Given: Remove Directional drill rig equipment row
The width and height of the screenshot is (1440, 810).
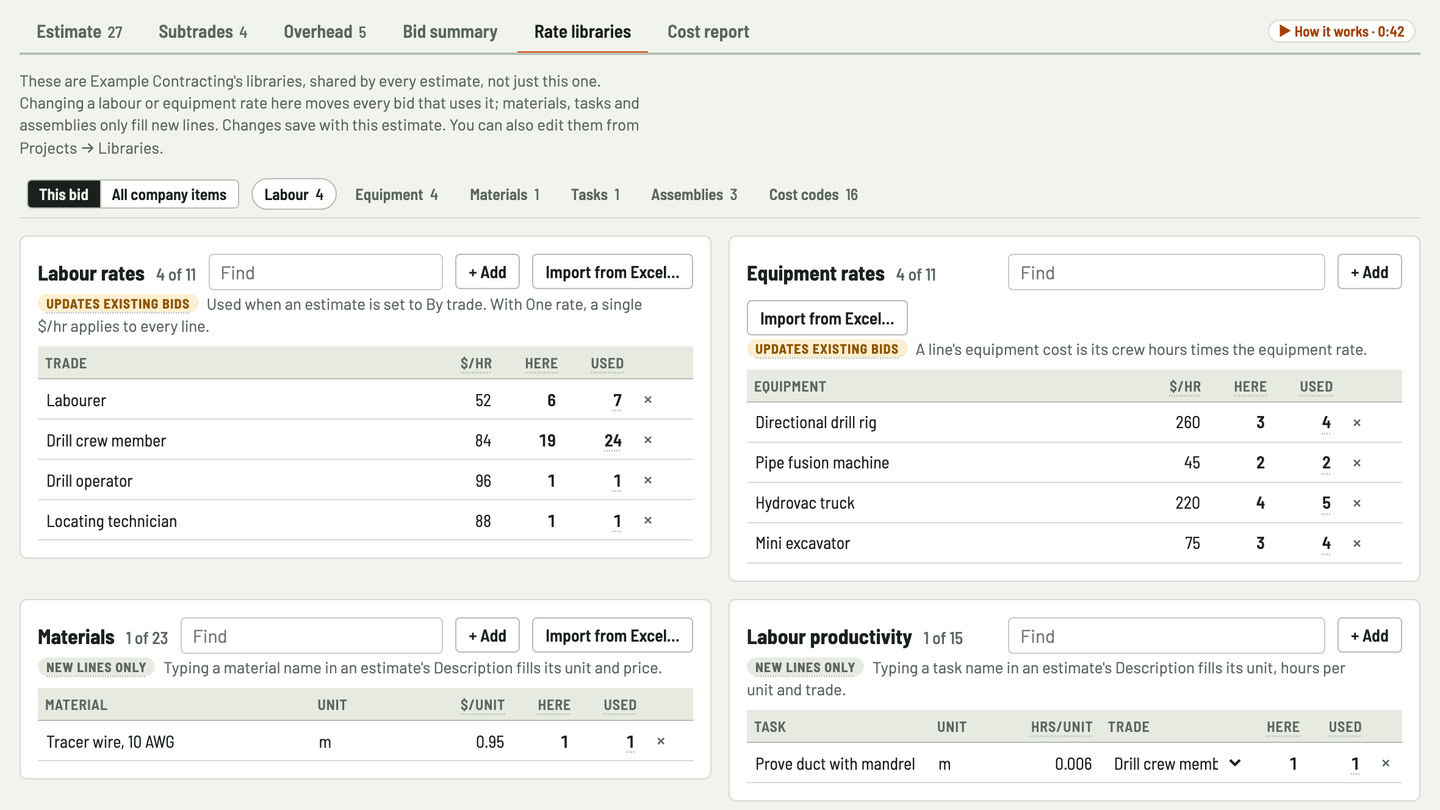Looking at the screenshot, I should click(x=1357, y=423).
